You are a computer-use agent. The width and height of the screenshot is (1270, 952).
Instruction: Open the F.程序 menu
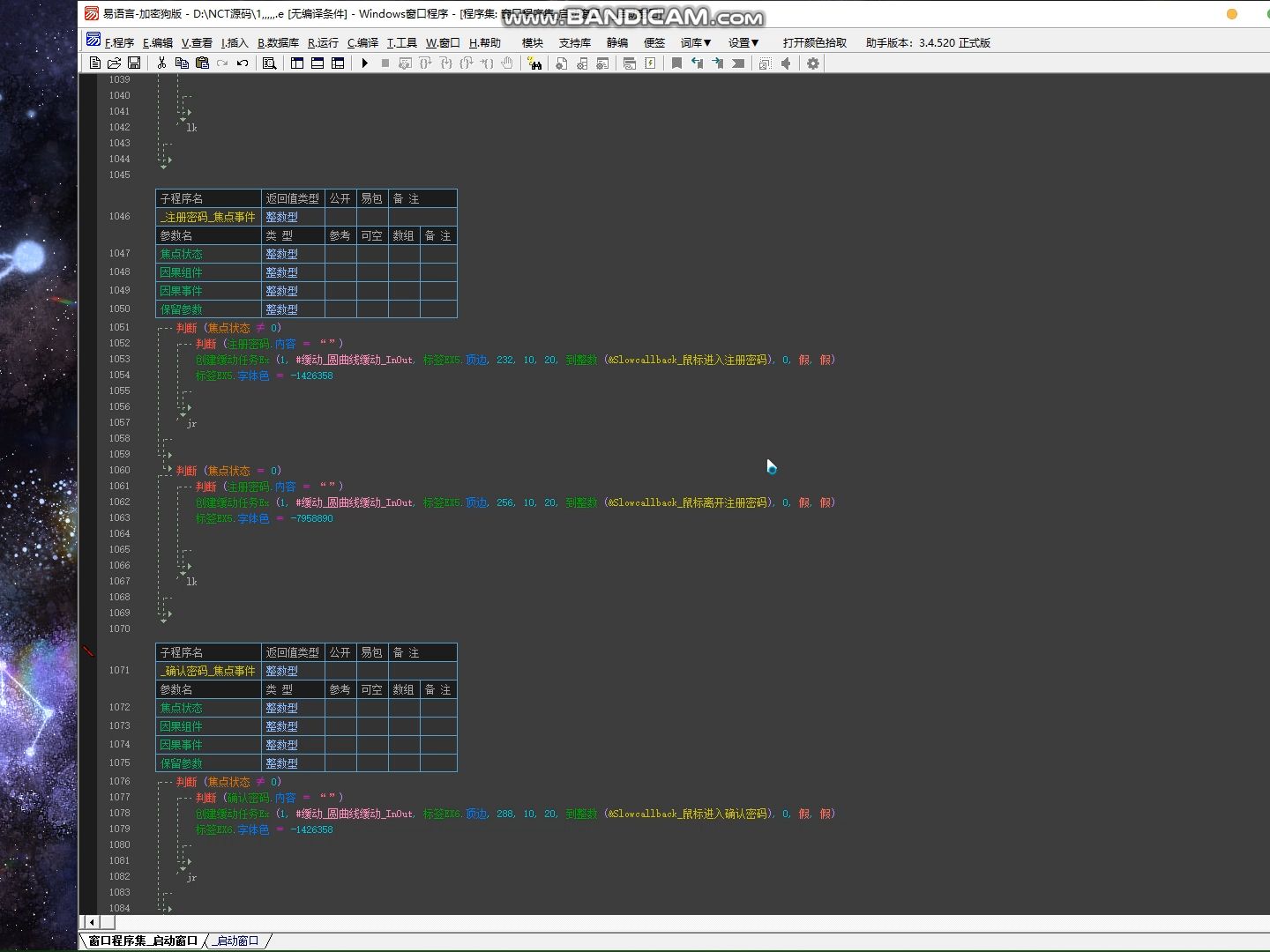(119, 42)
